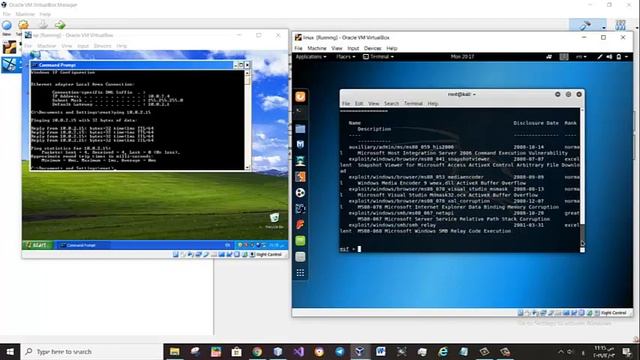The image size is (640, 360).
Task: Open Files manager from Kali dock
Action: coord(300,129)
